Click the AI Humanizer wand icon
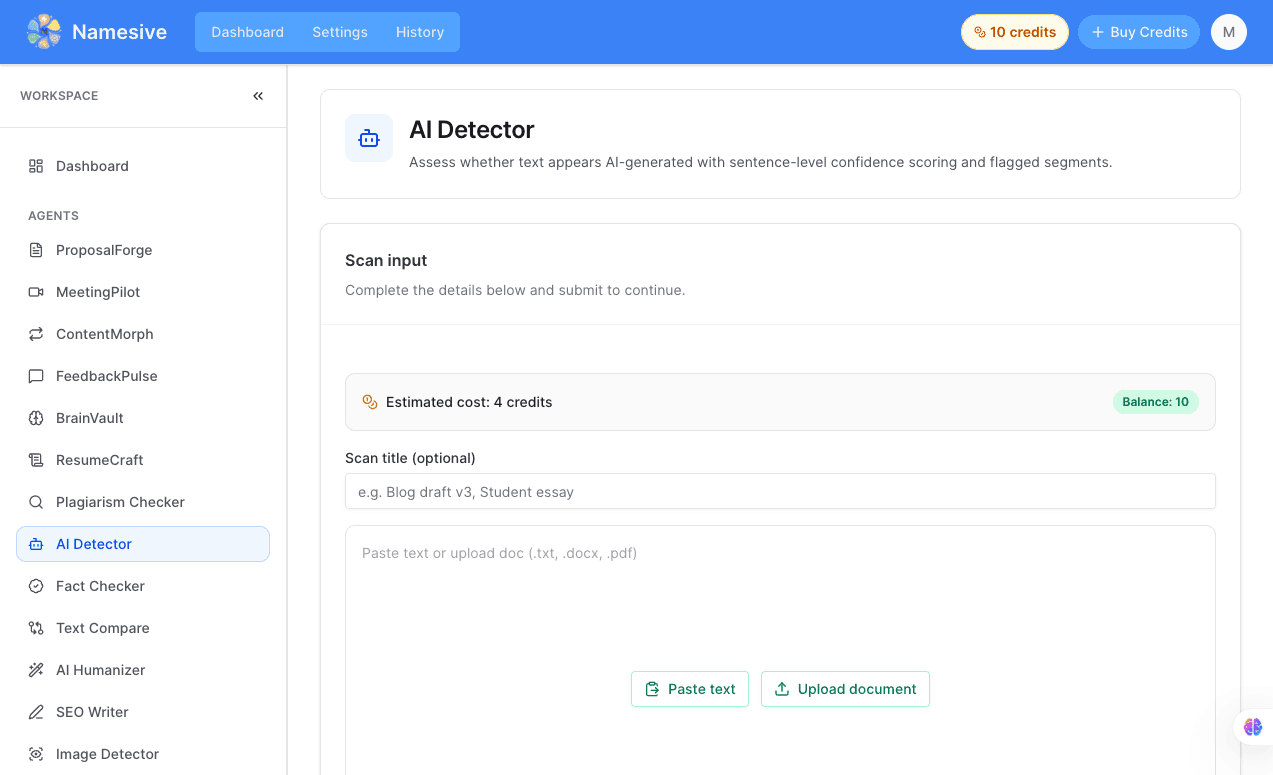Screen dimensions: 1273x775 coord(36,670)
